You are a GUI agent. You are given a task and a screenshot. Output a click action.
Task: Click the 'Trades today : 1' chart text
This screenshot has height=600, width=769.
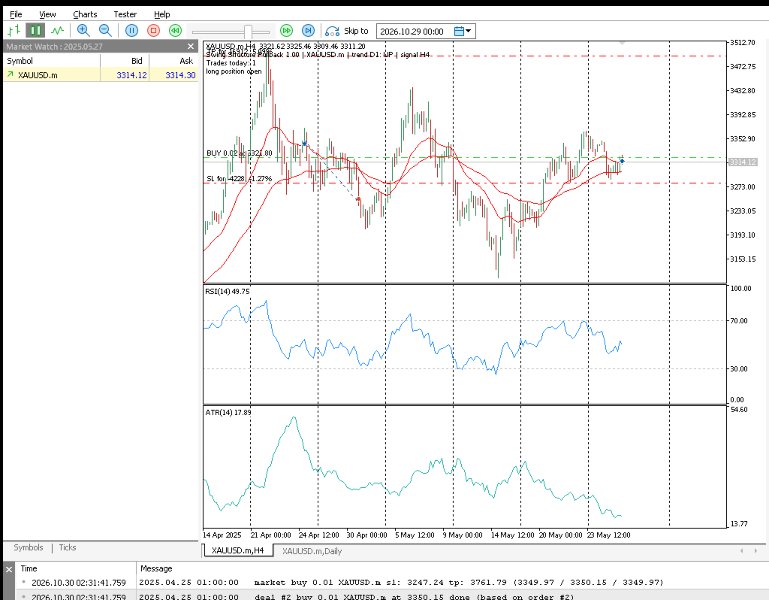coord(231,63)
